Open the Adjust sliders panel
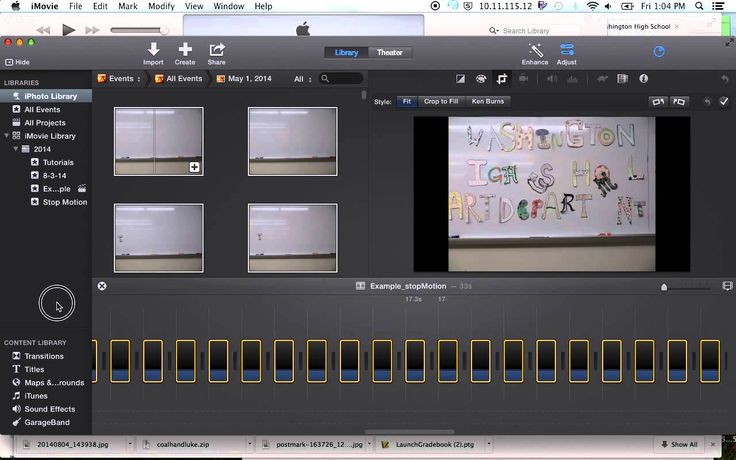736x460 pixels. (x=567, y=49)
